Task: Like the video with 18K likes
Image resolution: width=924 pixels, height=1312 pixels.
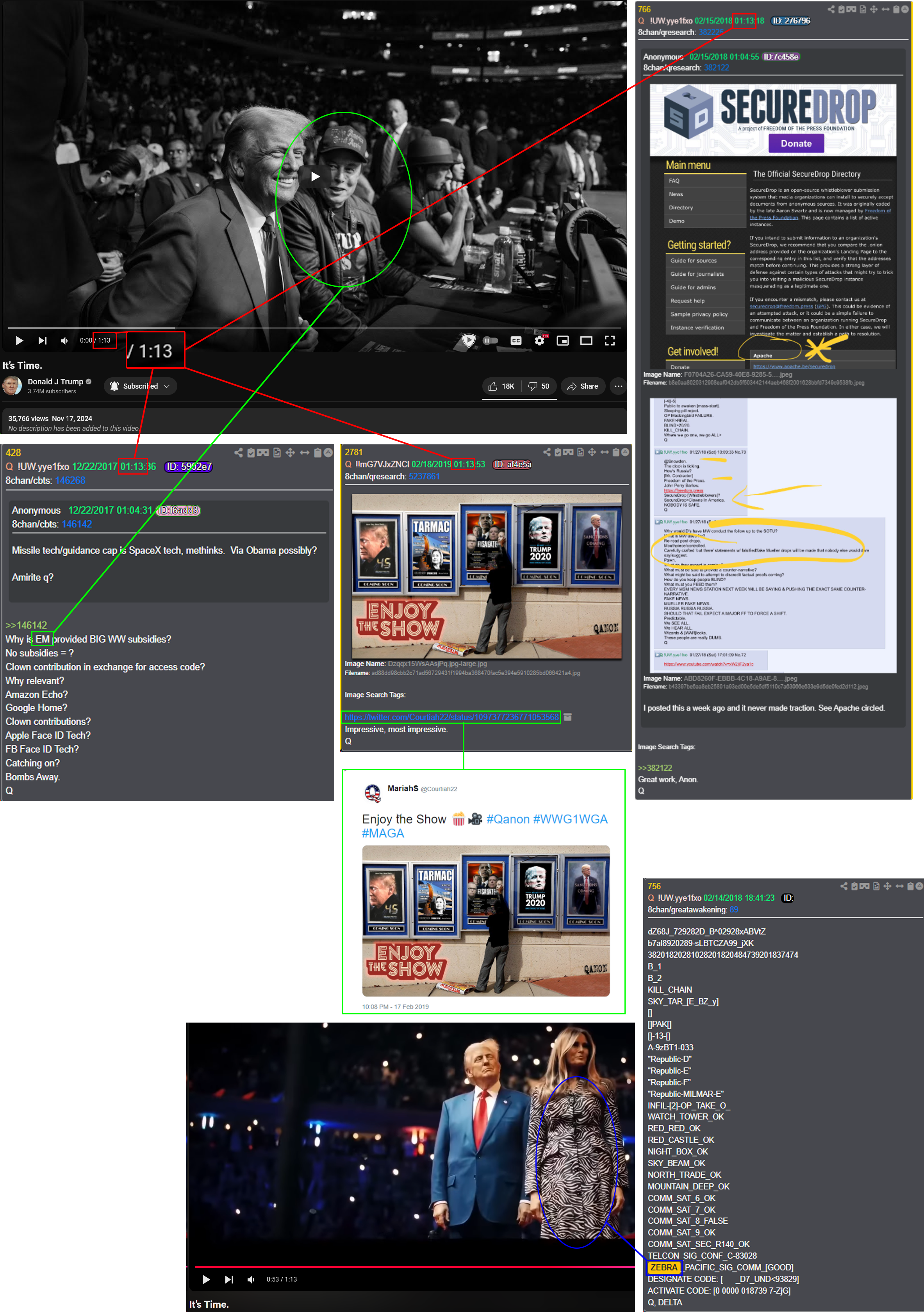Action: click(501, 386)
